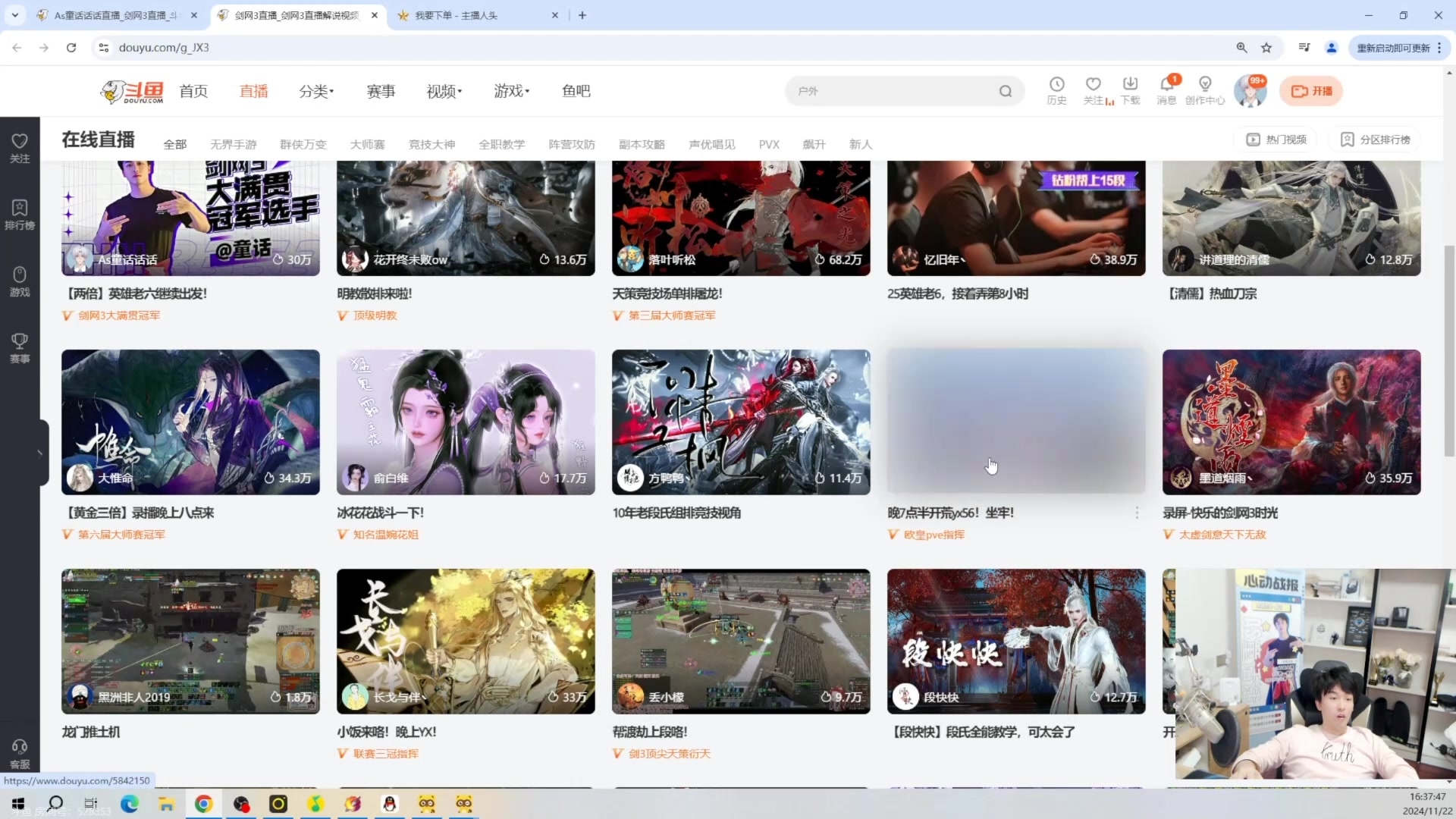Viewport: 1456px width, 819px height.
Task: Click site info icon beside URL
Action: click(x=104, y=48)
